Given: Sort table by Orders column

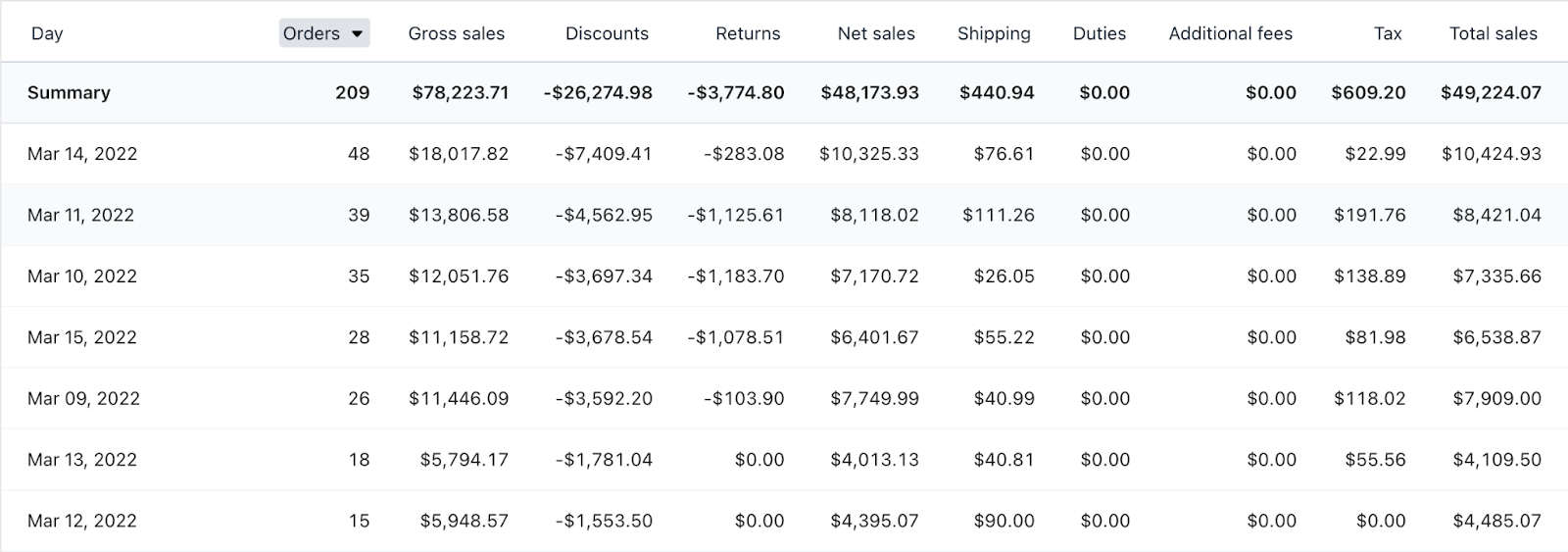Looking at the screenshot, I should click(x=312, y=33).
